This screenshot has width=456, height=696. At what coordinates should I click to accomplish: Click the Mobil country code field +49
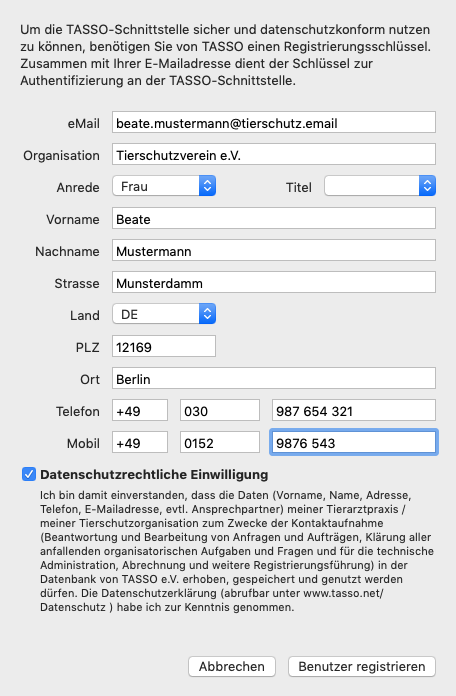[140, 442]
